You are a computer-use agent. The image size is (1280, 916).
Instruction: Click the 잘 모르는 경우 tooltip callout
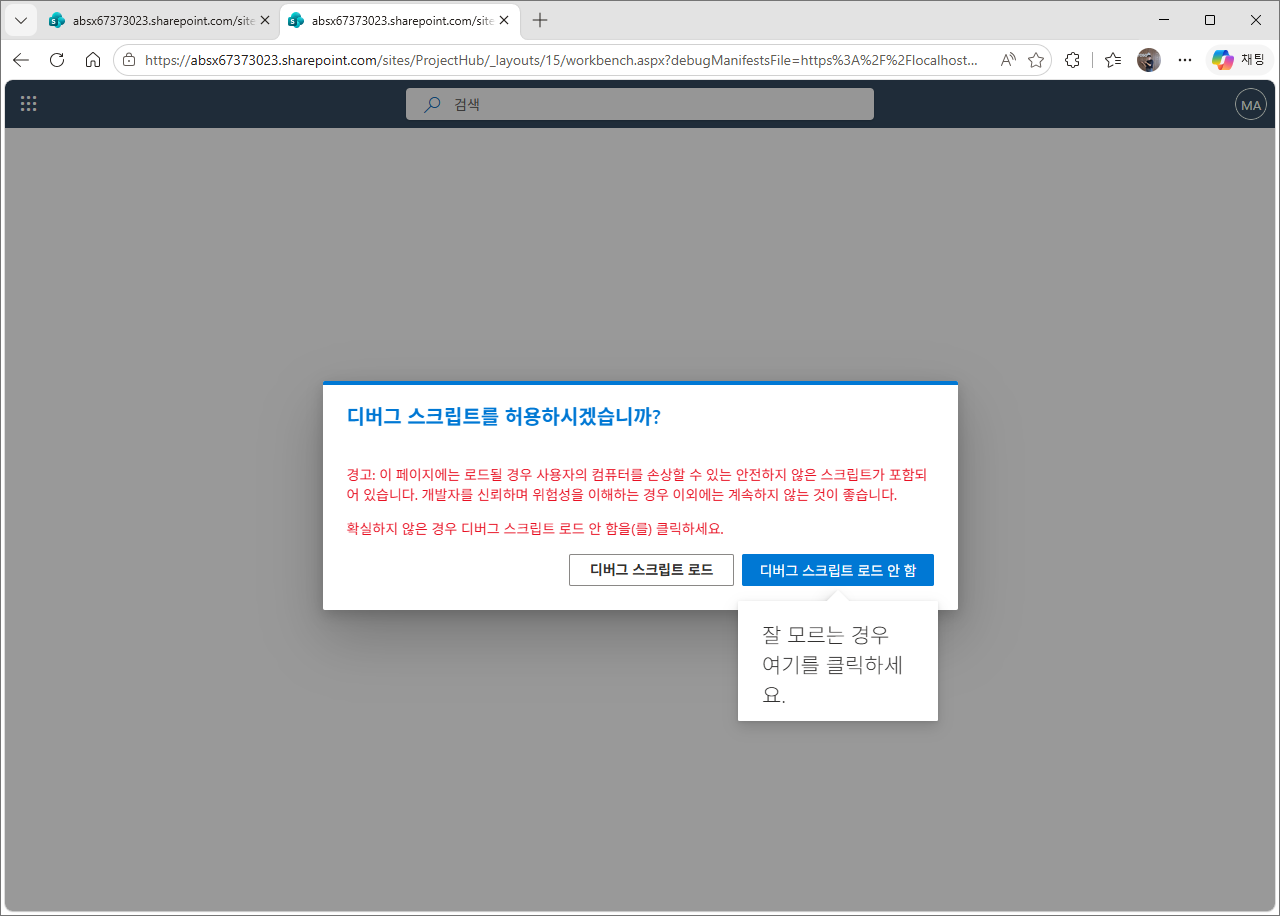(x=838, y=660)
